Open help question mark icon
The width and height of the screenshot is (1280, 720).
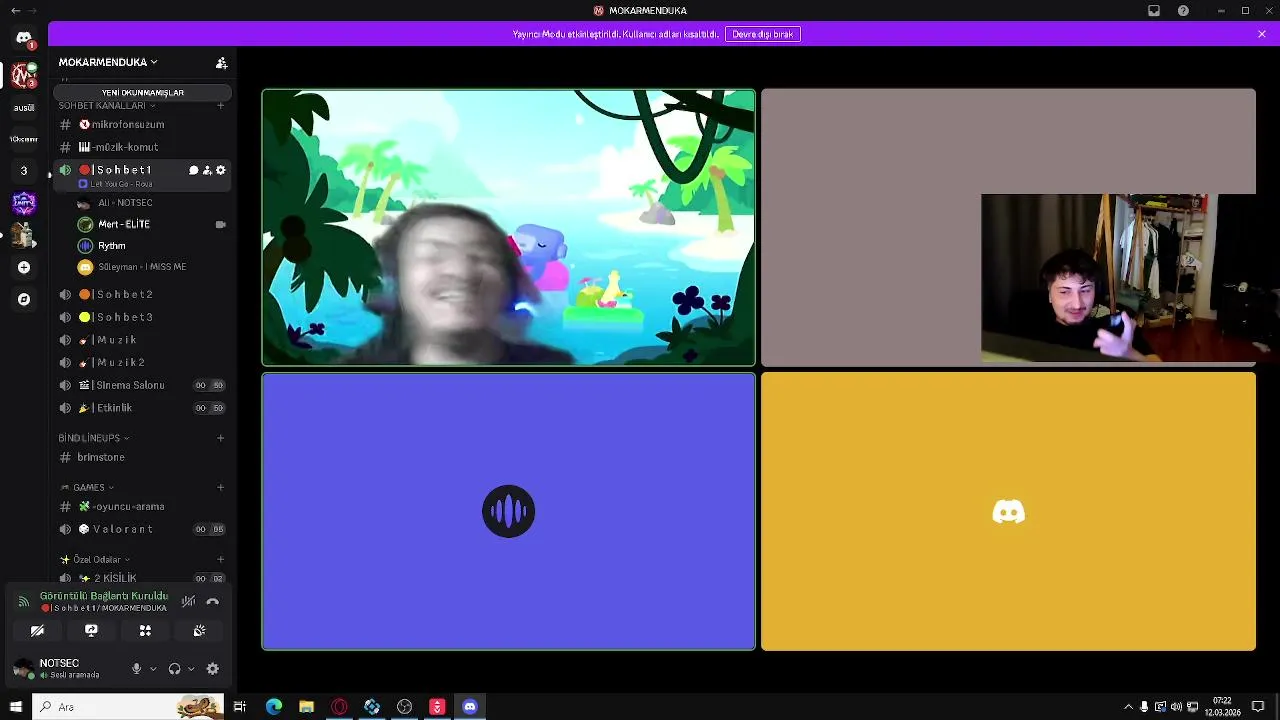(1184, 11)
